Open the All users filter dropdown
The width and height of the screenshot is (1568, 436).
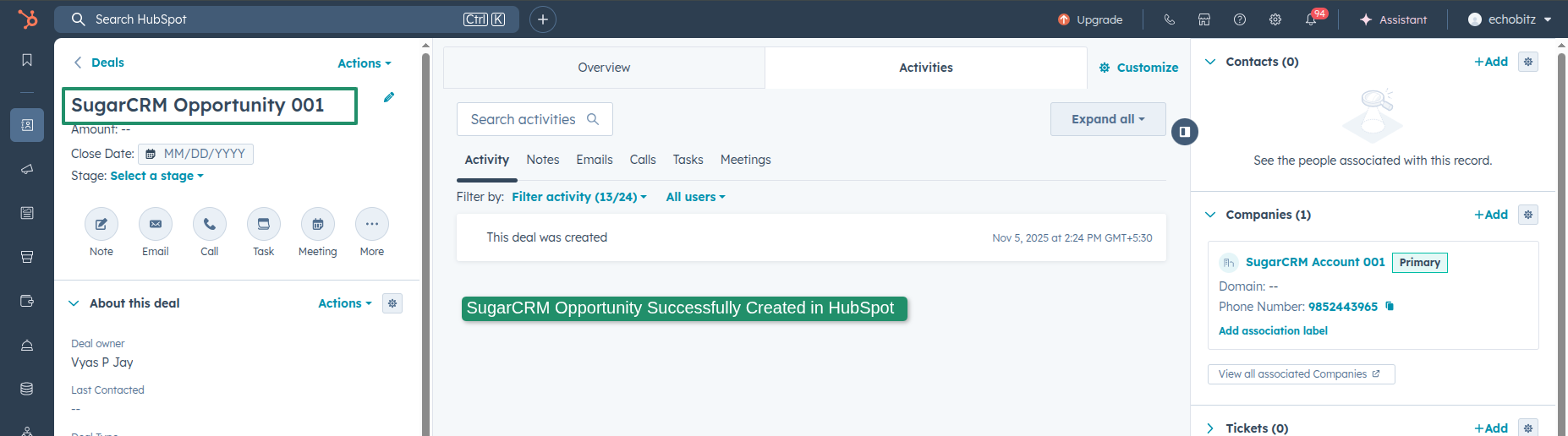point(695,197)
